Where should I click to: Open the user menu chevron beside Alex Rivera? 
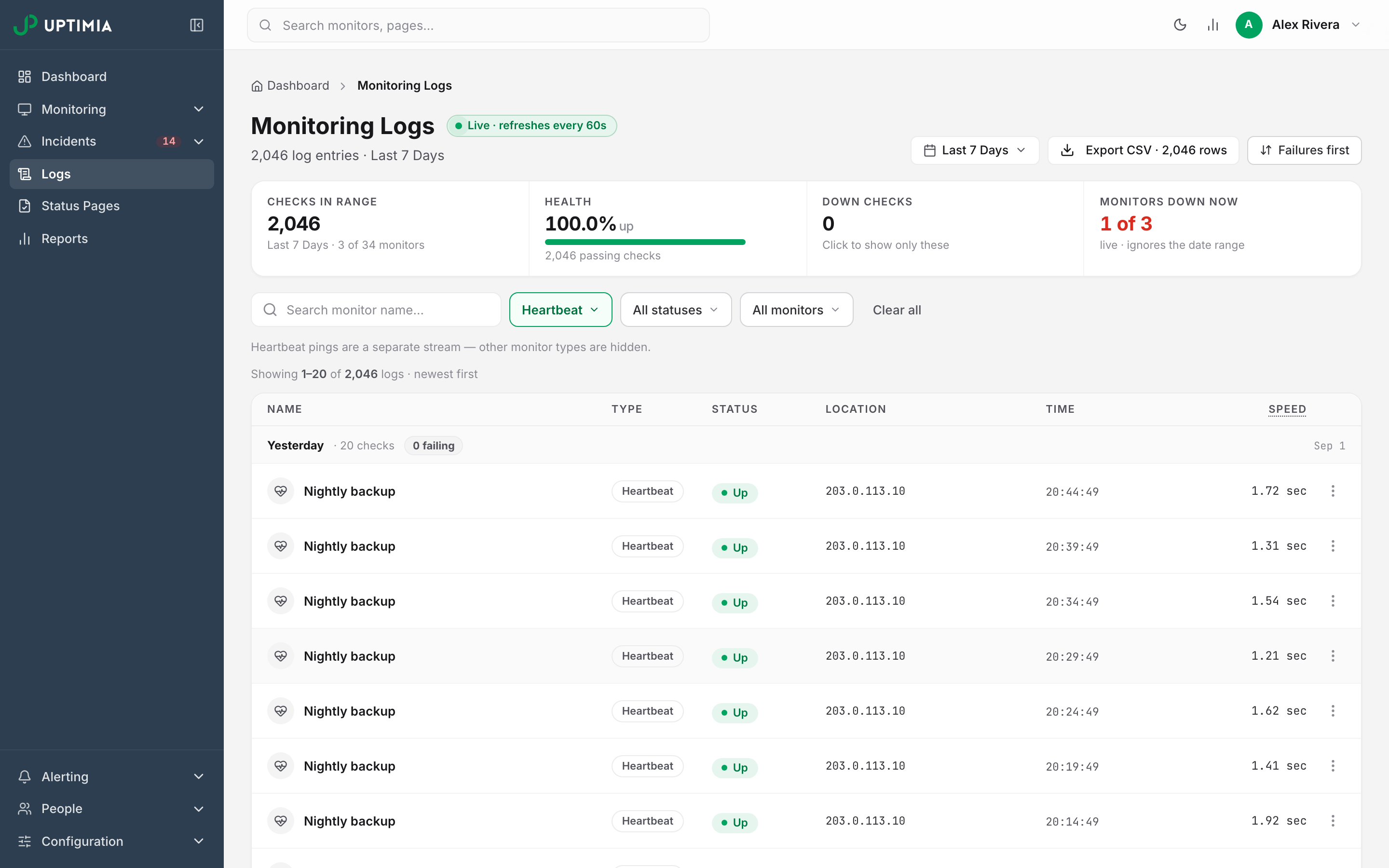click(1356, 25)
